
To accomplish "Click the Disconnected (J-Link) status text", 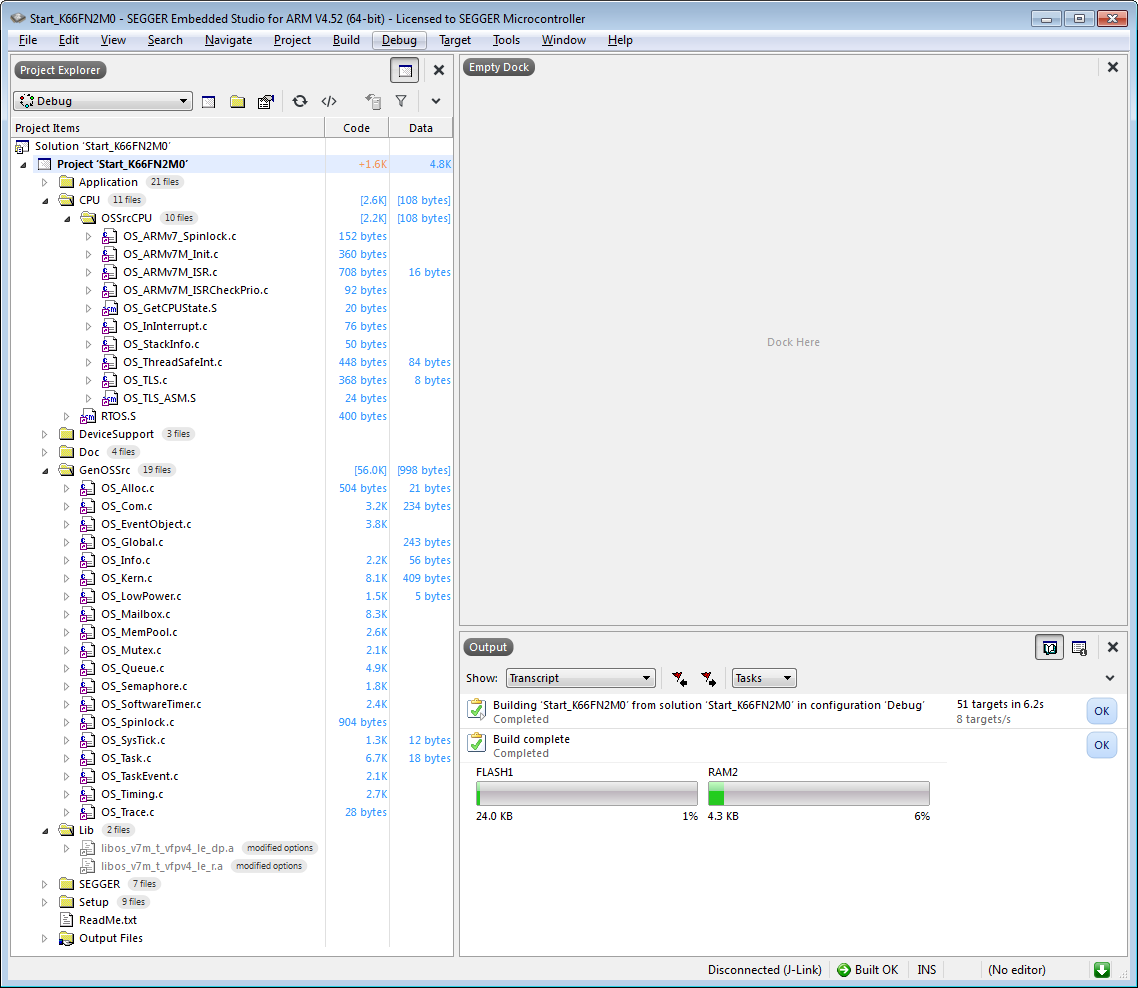I will pyautogui.click(x=764, y=970).
